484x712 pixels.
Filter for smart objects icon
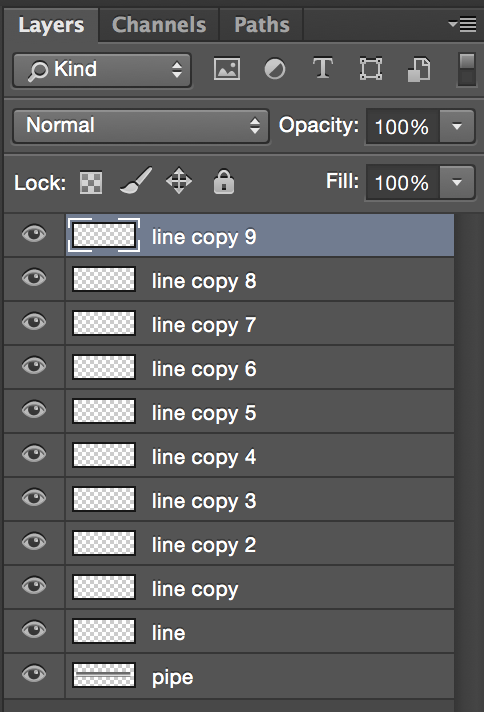pos(419,69)
